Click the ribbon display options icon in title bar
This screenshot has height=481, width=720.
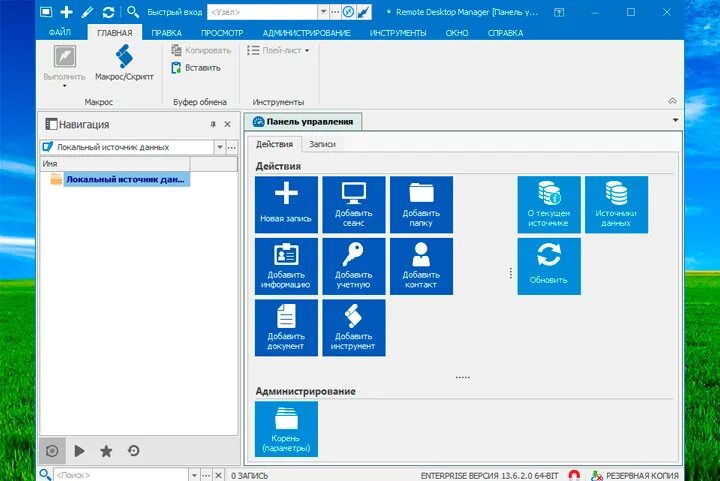tap(559, 12)
